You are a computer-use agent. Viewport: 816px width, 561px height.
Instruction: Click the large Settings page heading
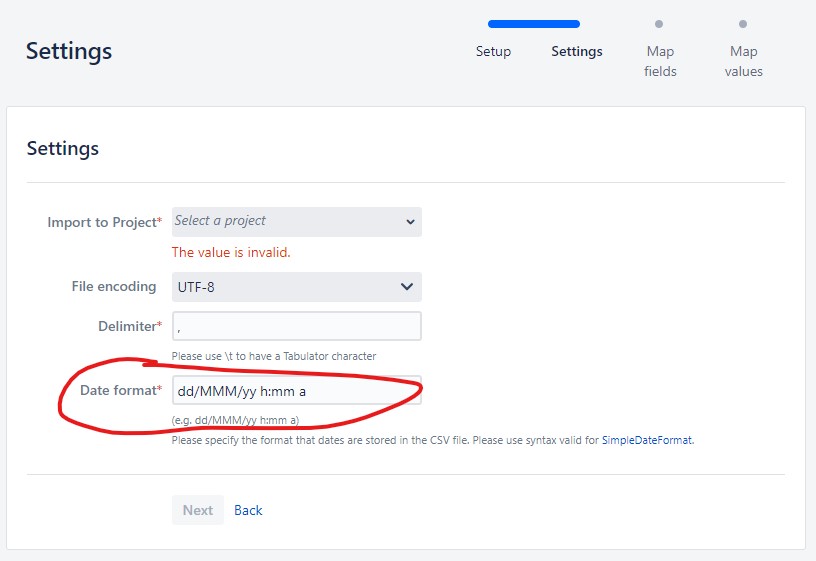[69, 51]
